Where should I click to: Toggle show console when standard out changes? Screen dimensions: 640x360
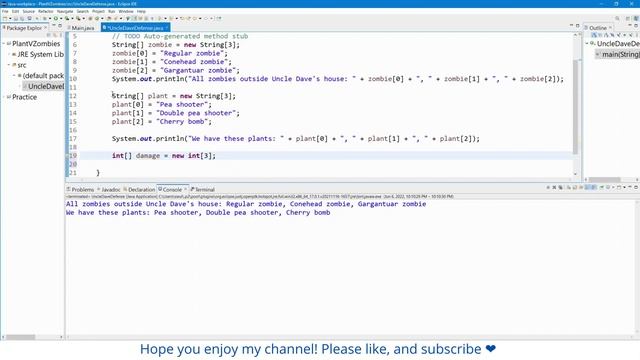tap(587, 187)
